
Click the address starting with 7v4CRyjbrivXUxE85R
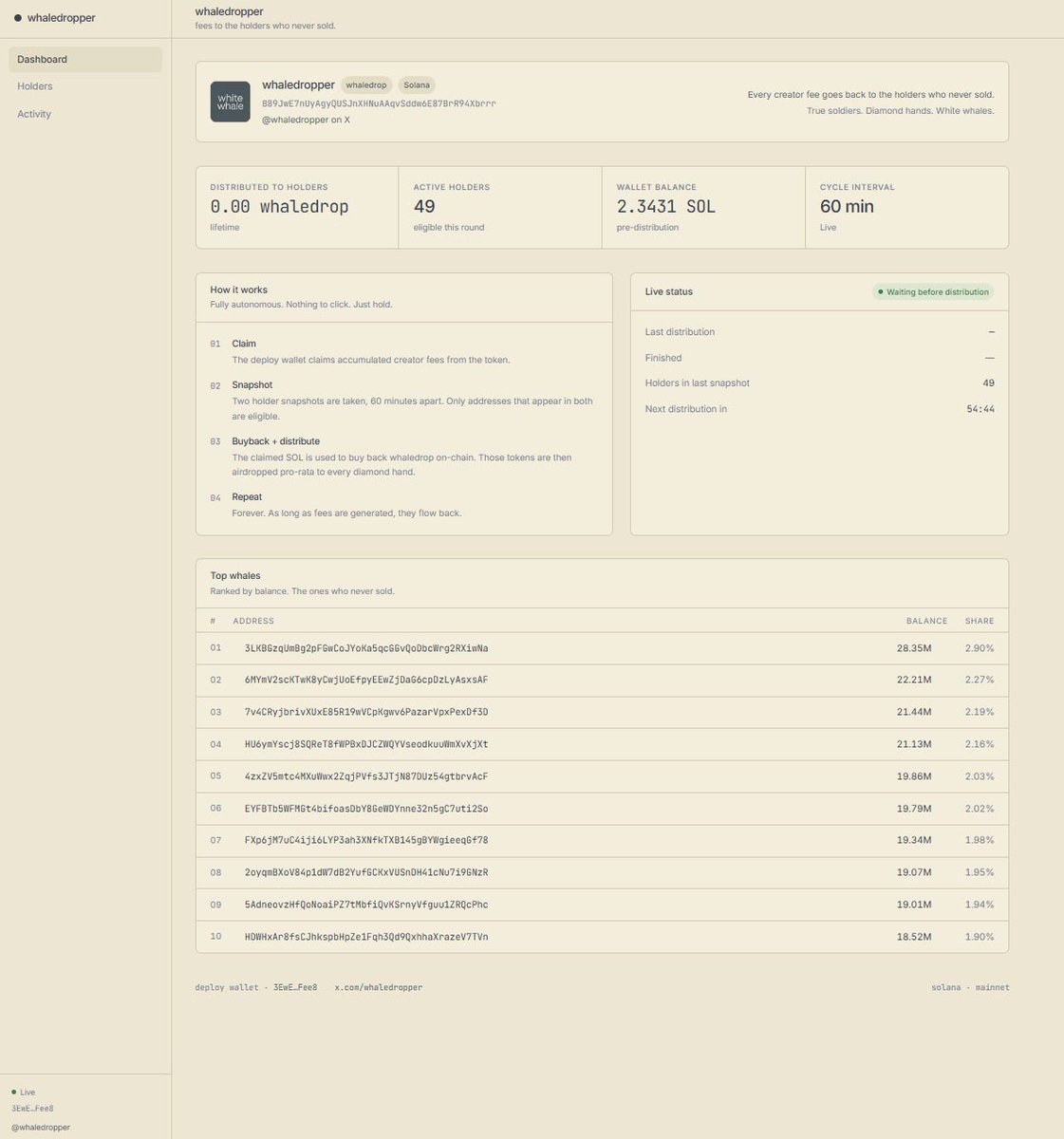coord(366,712)
